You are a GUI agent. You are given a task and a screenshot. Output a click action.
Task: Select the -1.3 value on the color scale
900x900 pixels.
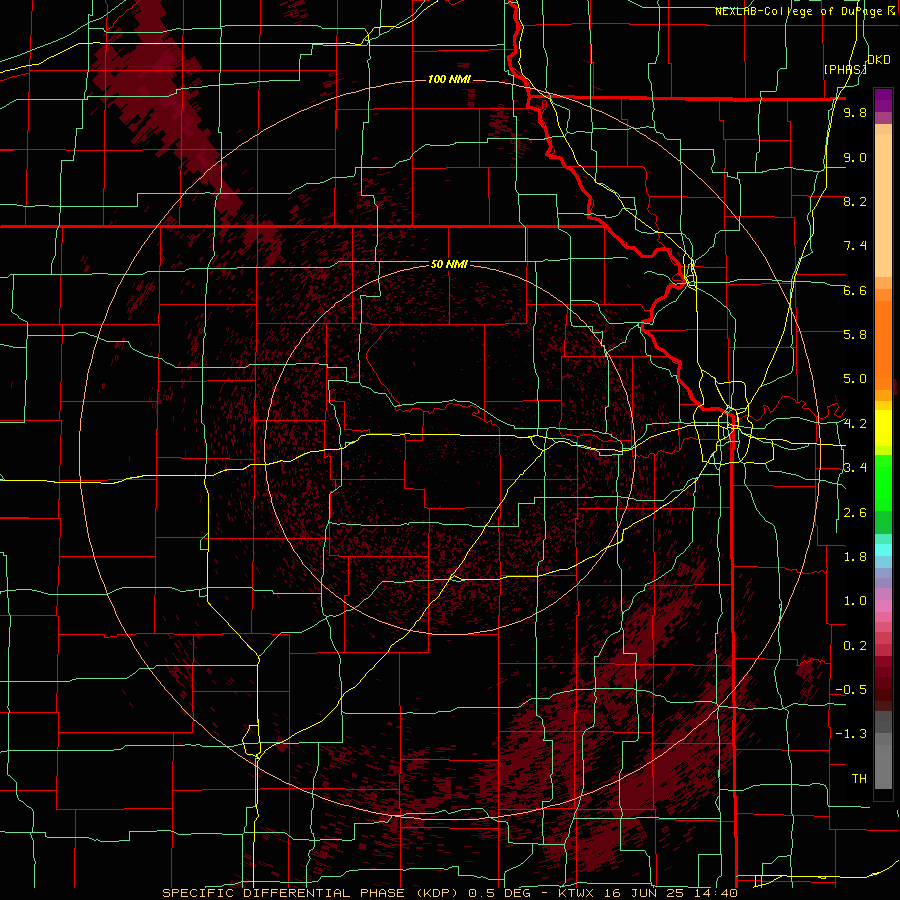(x=851, y=734)
